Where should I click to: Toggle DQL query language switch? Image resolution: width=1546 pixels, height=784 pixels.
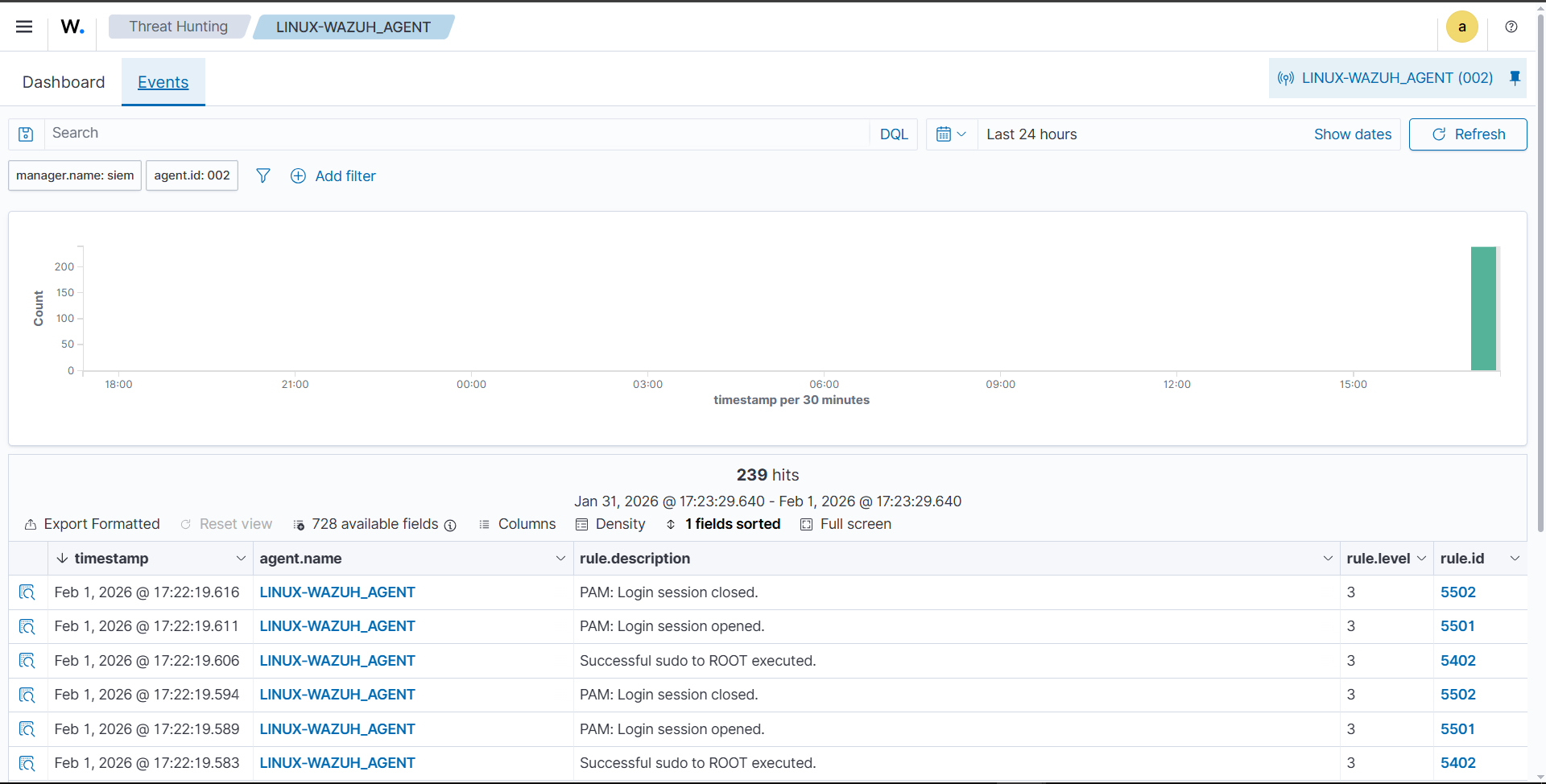(893, 134)
